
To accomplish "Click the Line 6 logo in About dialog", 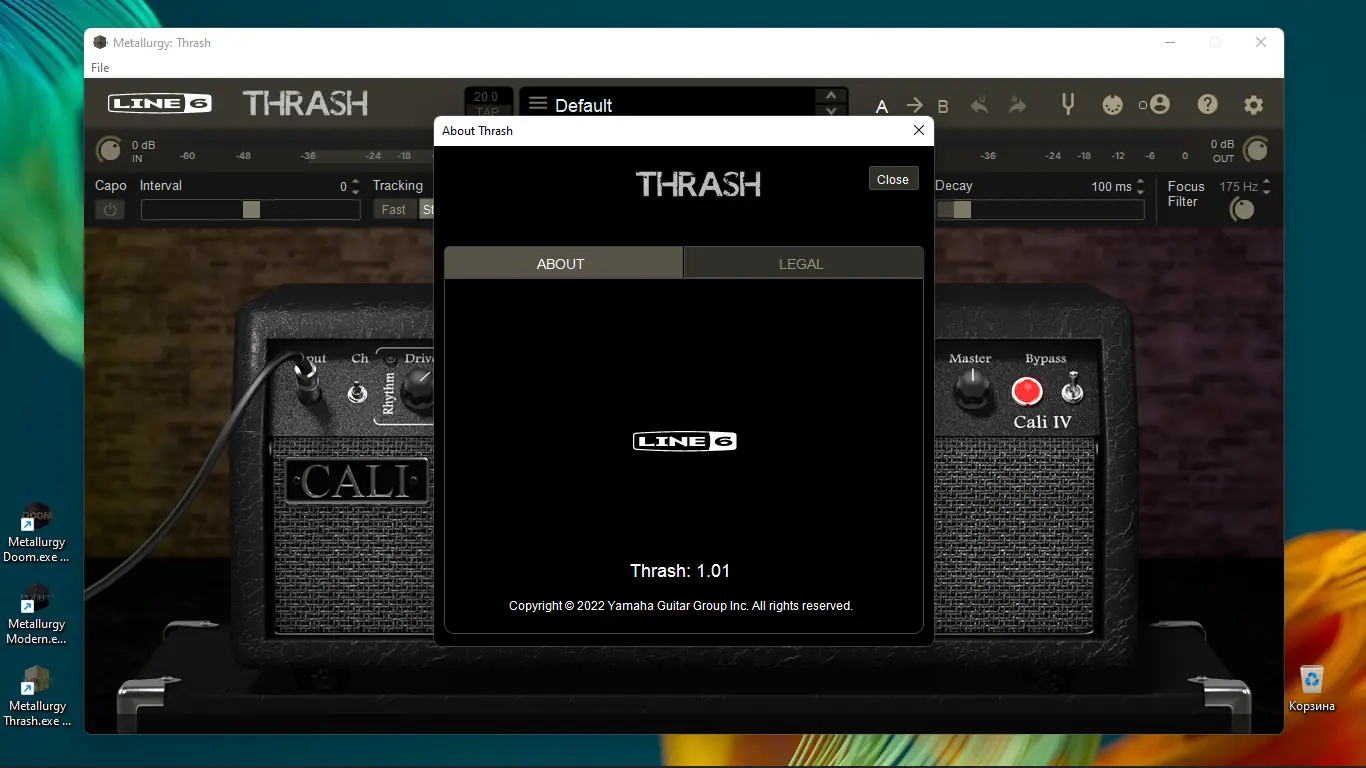I will (685, 441).
